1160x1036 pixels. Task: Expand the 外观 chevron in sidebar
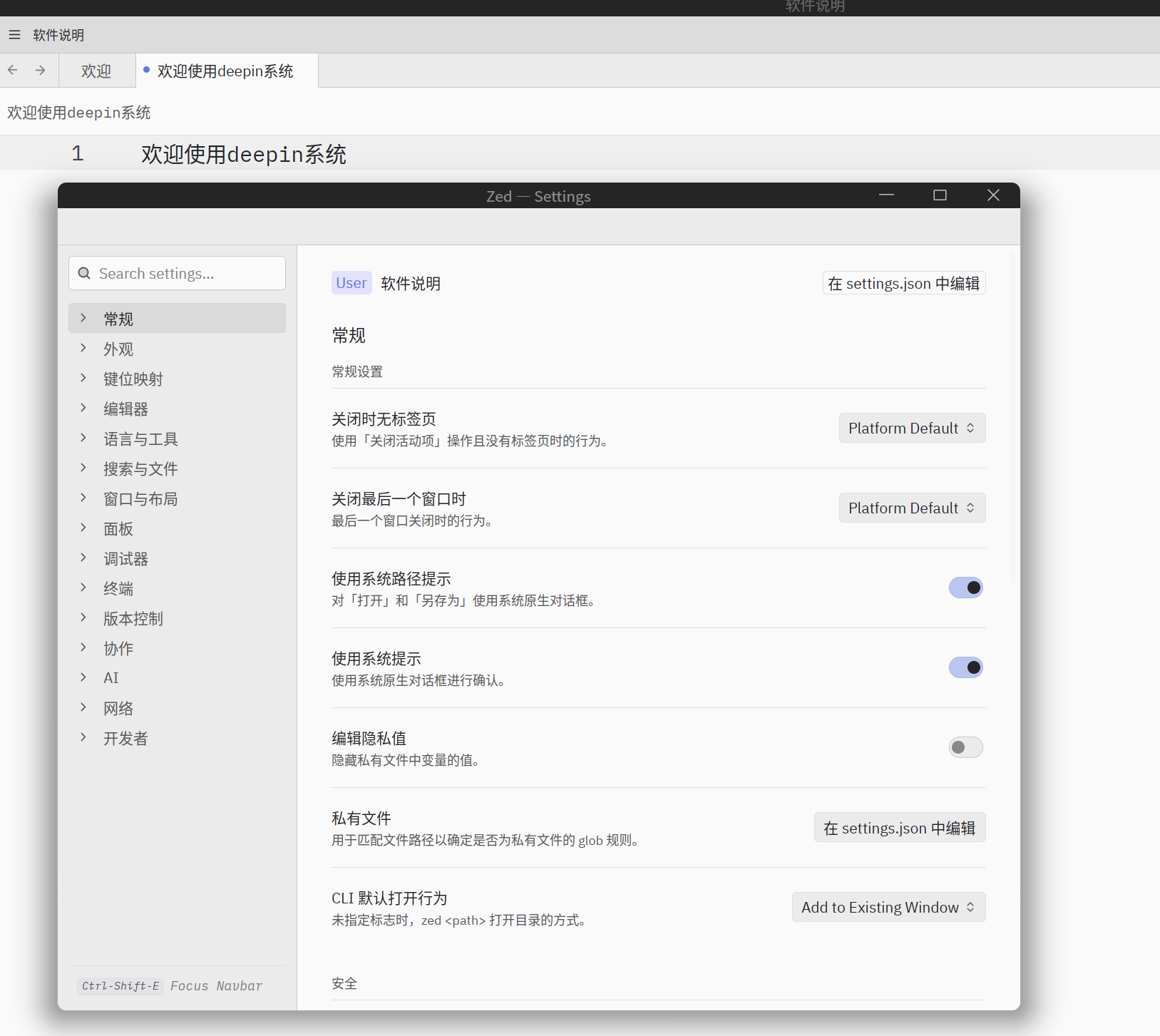(83, 348)
